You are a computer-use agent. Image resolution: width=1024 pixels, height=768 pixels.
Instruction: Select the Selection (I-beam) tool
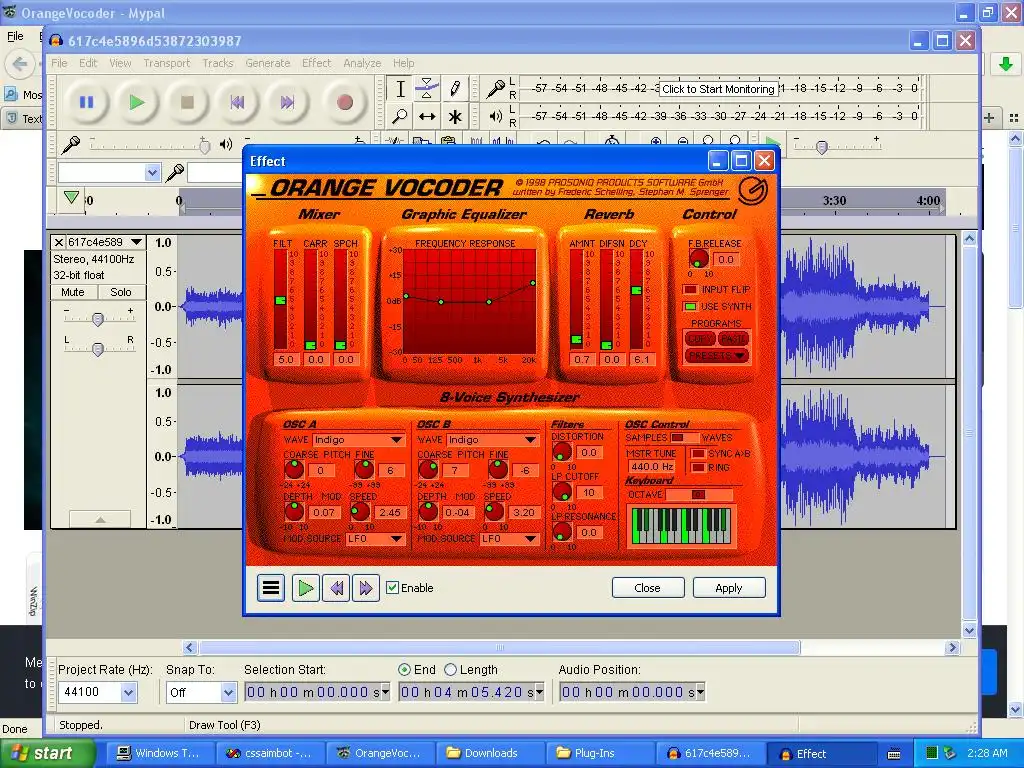[400, 89]
